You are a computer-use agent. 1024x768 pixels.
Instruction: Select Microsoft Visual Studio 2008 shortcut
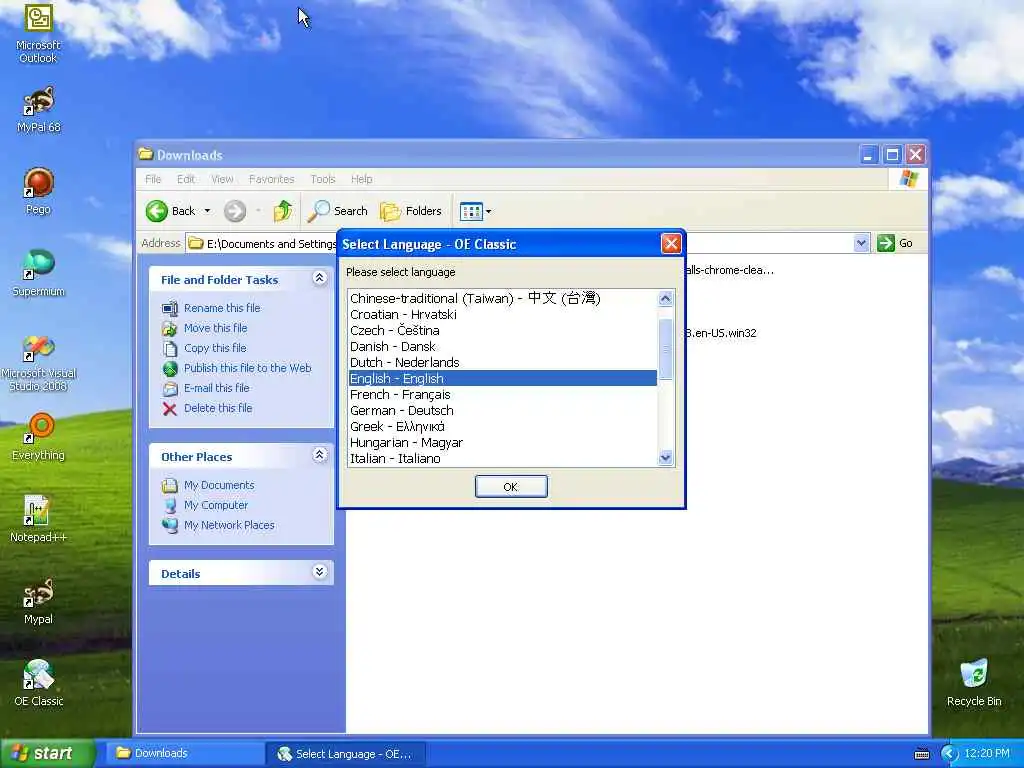coord(39,362)
